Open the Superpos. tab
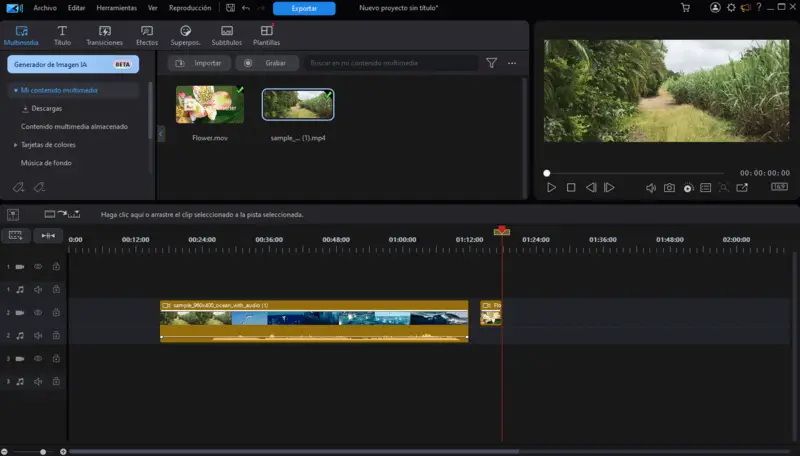 pyautogui.click(x=185, y=36)
